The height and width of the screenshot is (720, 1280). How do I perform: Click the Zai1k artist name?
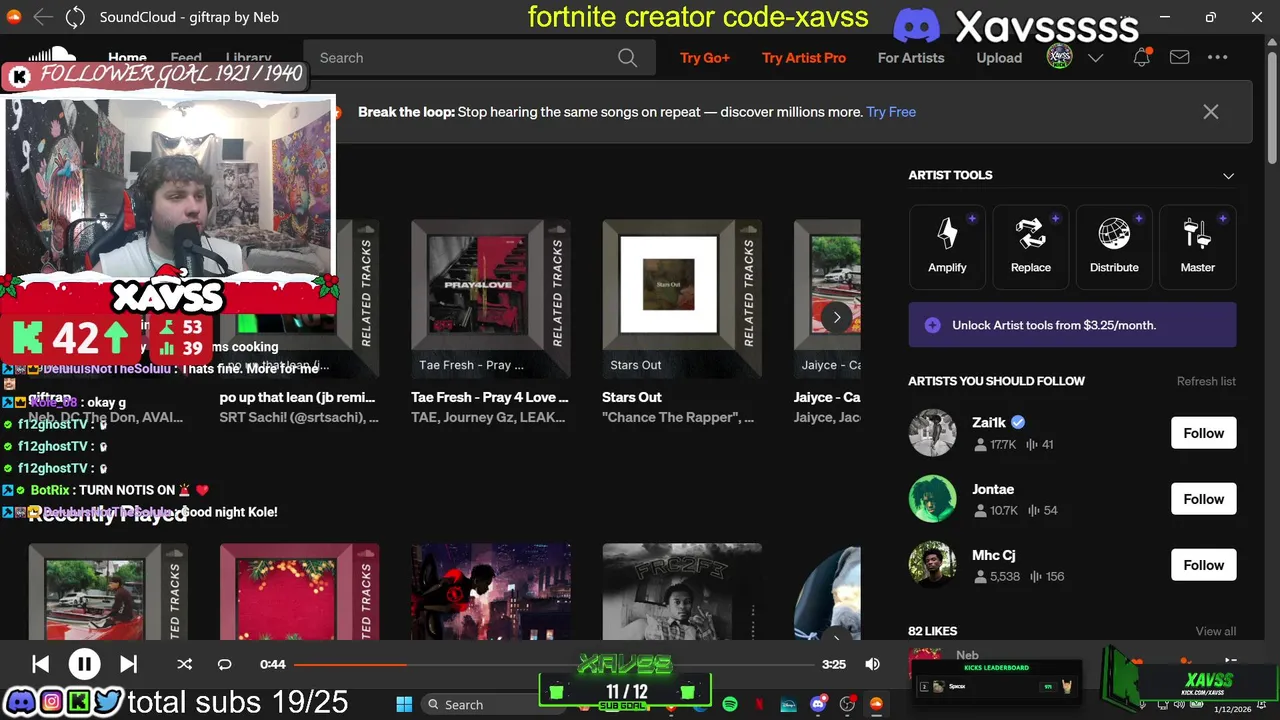[x=989, y=422]
